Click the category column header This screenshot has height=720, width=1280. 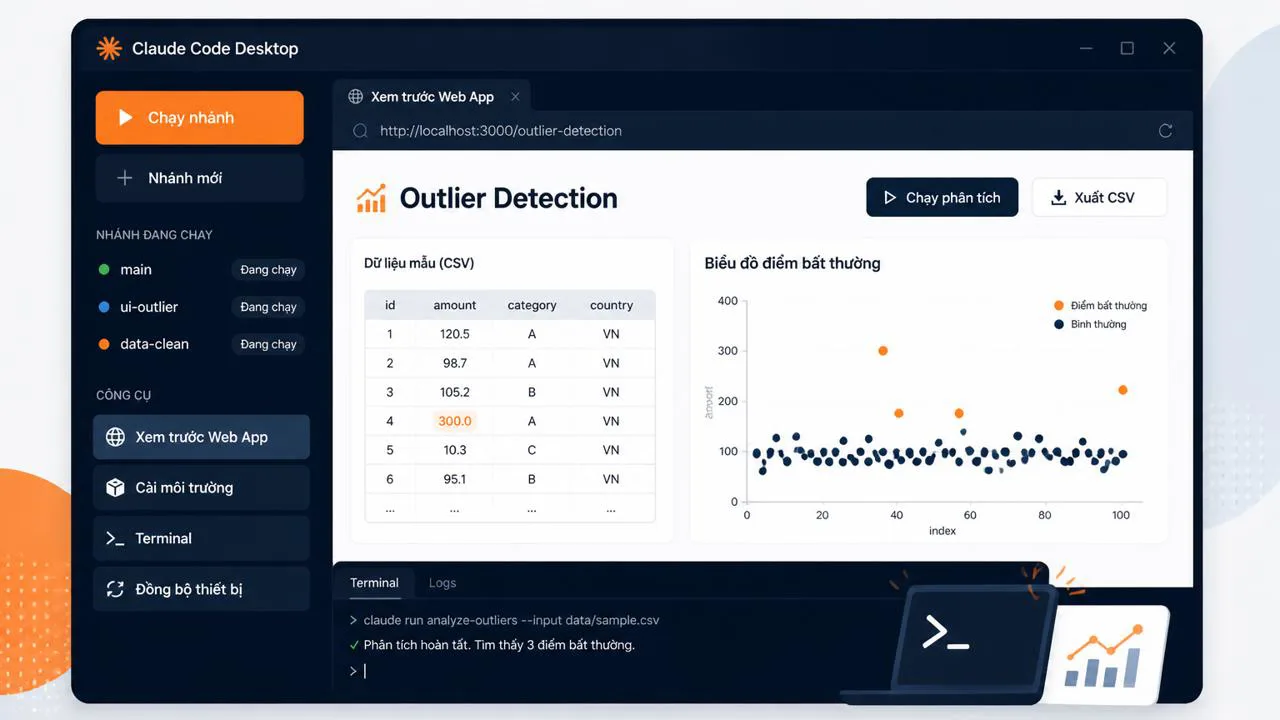tap(532, 305)
